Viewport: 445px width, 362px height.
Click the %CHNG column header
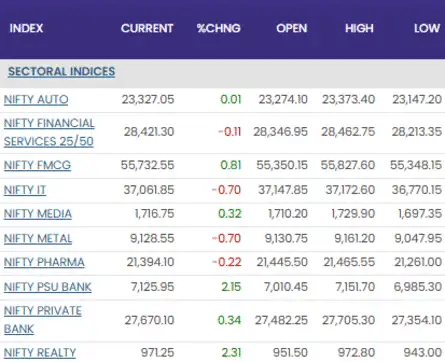pyautogui.click(x=219, y=28)
